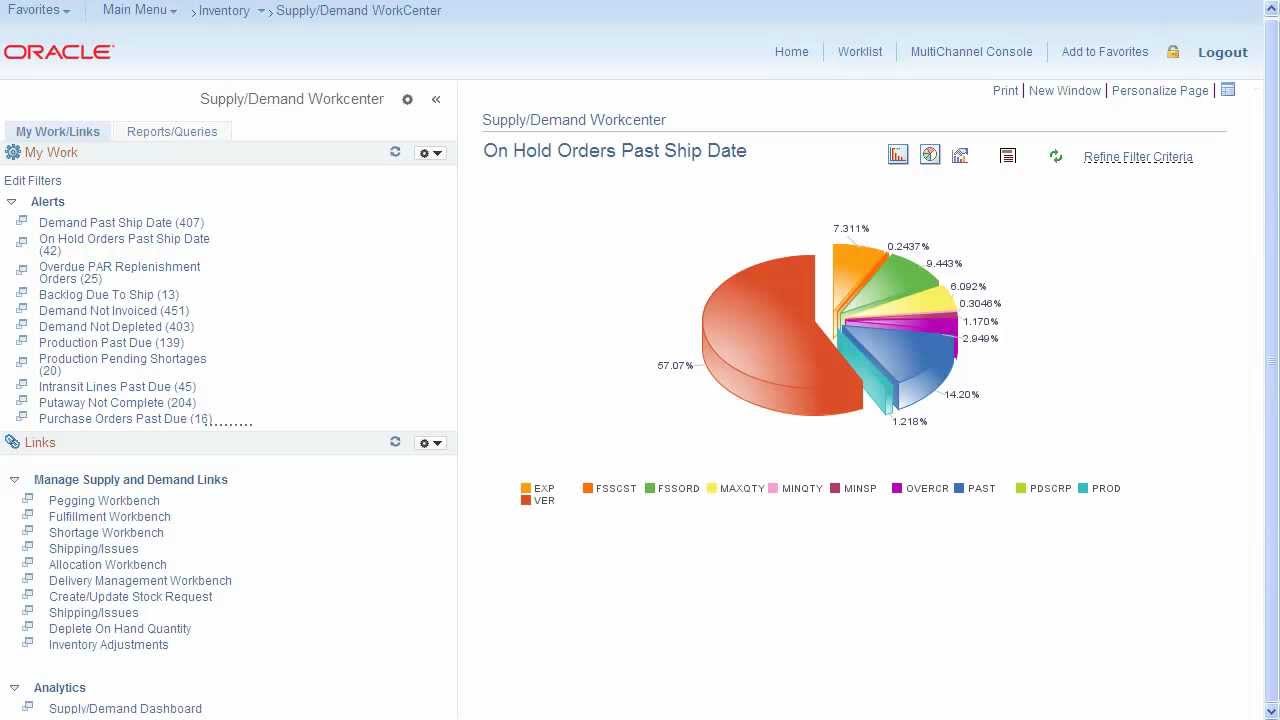Viewport: 1280px width, 720px height.
Task: Open the Links options dropdown
Action: (430, 443)
